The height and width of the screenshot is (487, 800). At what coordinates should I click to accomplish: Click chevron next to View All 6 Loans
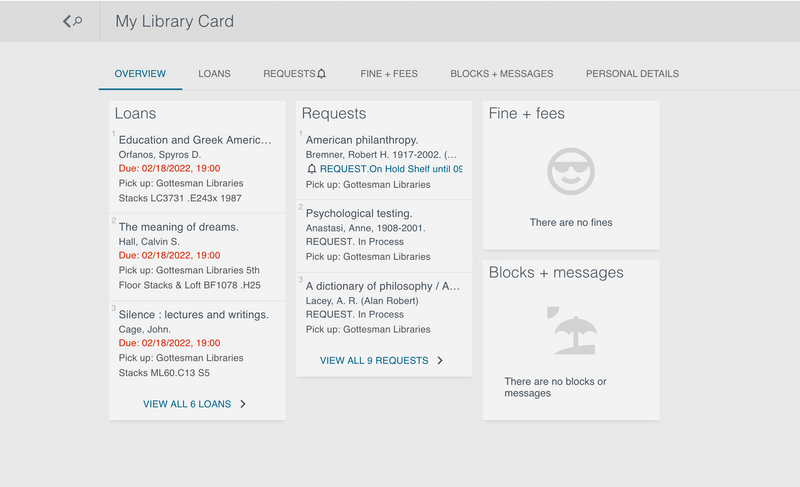pos(243,404)
